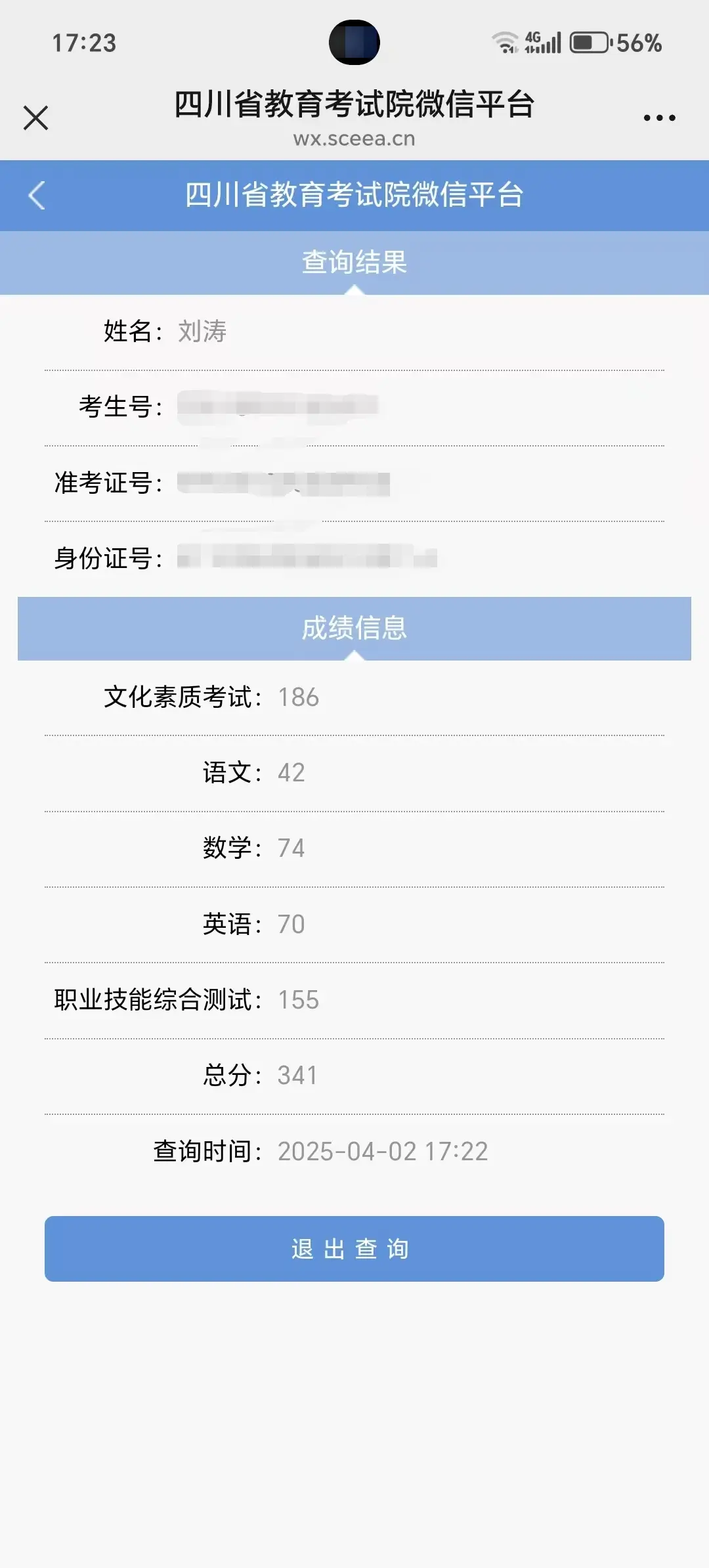Tap the 总分 value 341
Screen dimensions: 709x1568
(297, 1076)
